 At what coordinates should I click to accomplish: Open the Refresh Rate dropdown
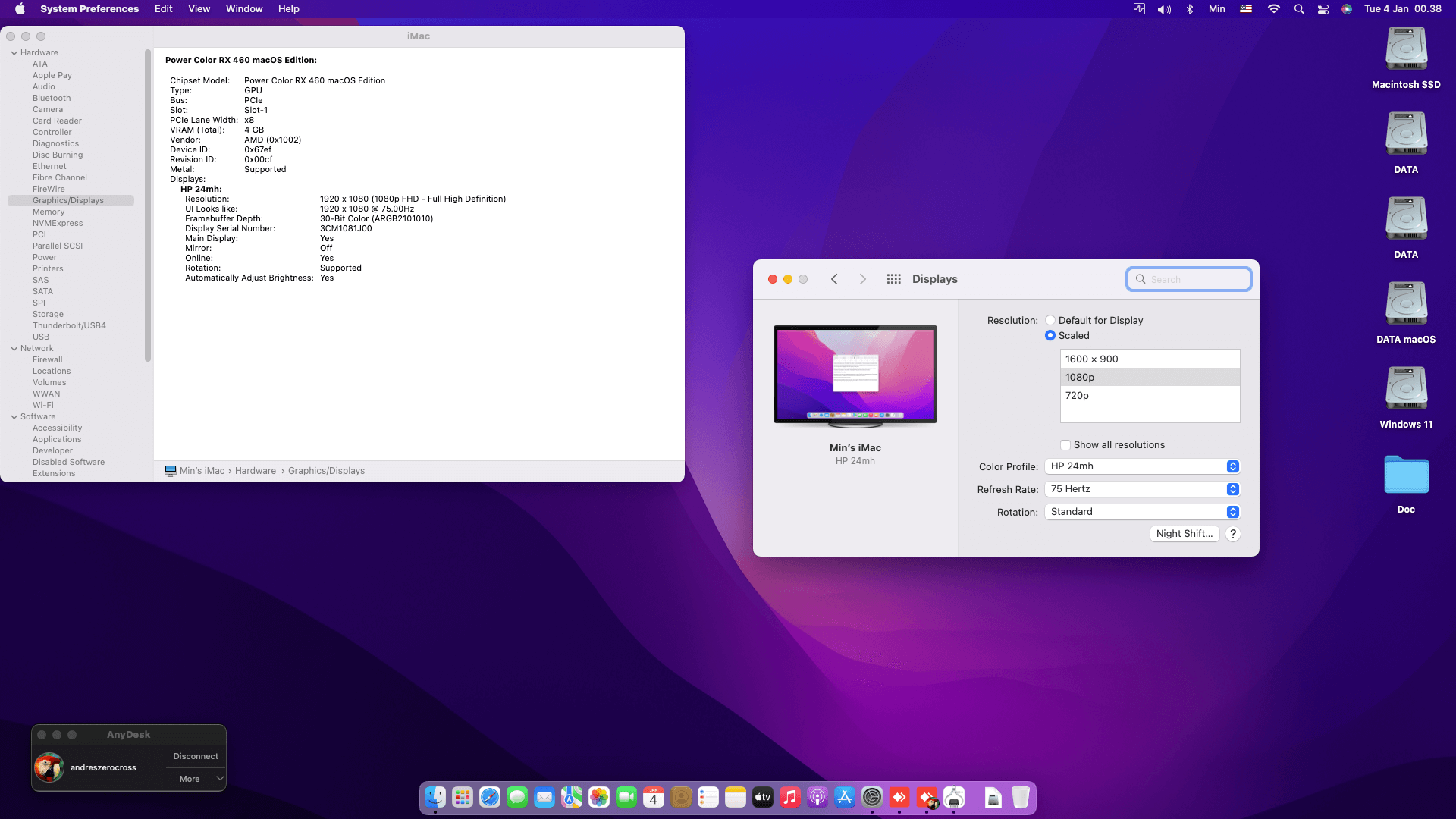tap(1142, 489)
